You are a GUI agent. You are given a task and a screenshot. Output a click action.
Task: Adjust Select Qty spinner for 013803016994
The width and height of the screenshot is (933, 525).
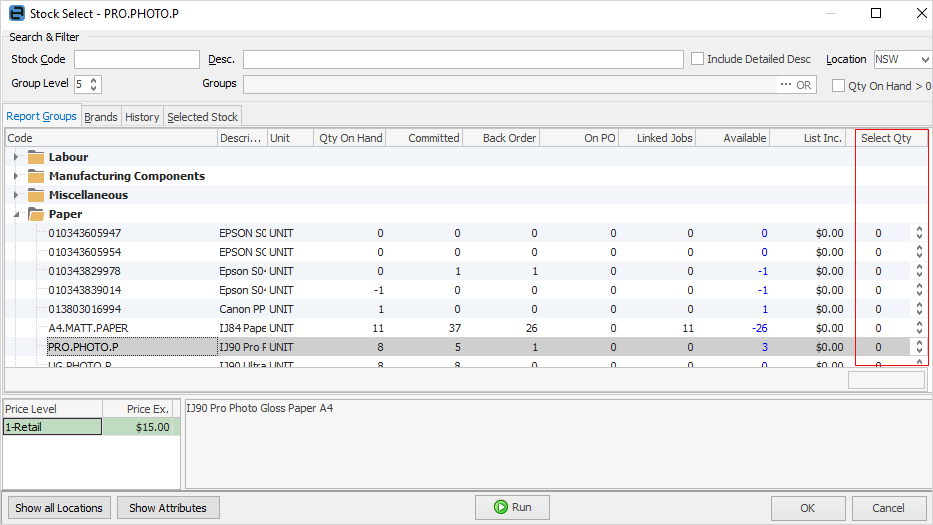click(x=919, y=309)
